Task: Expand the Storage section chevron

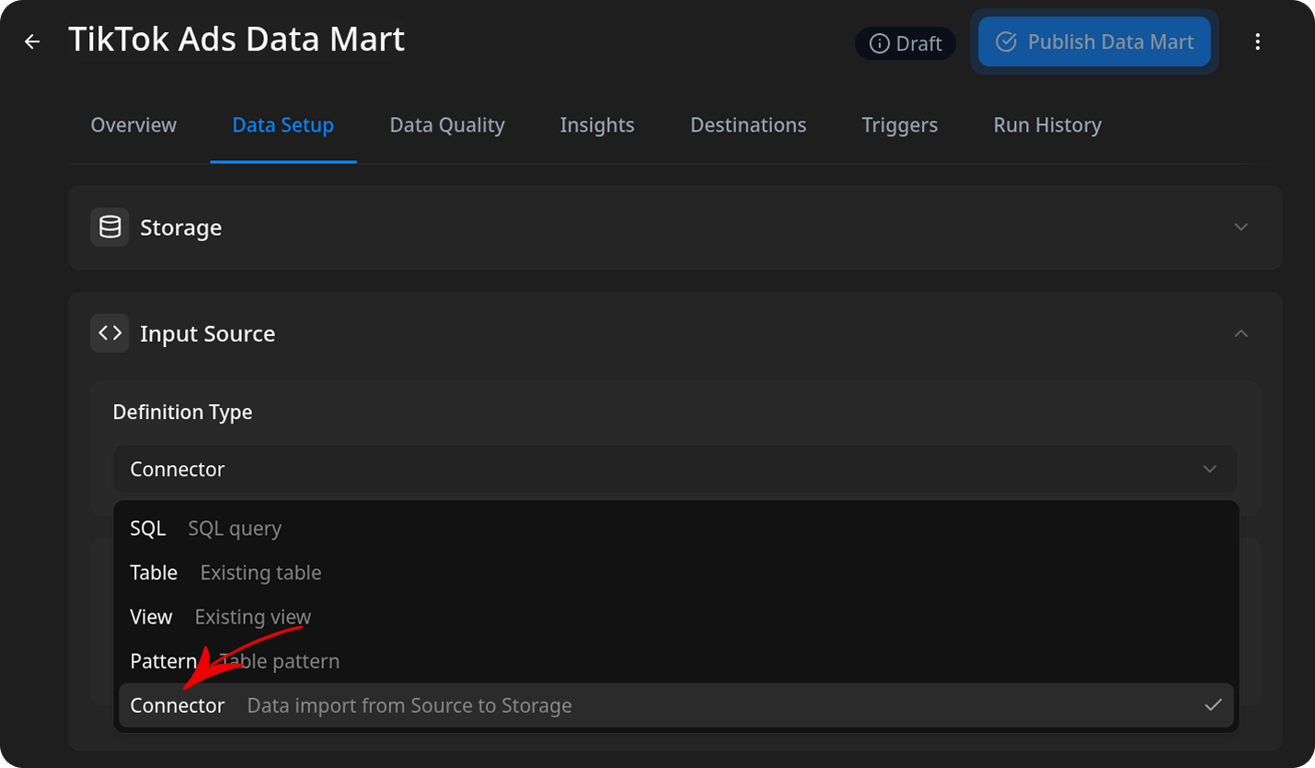Action: point(1241,227)
